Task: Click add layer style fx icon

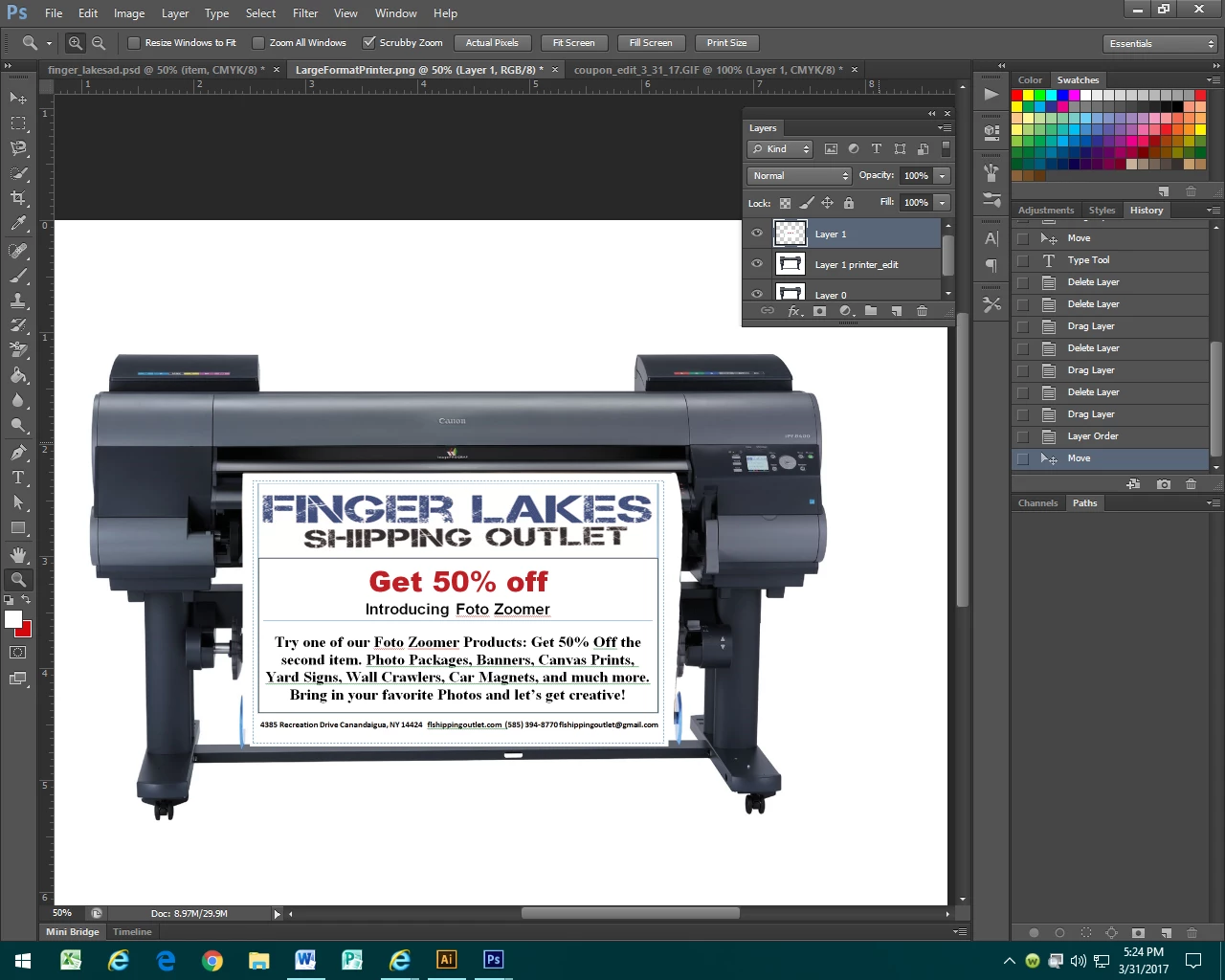Action: (x=793, y=311)
